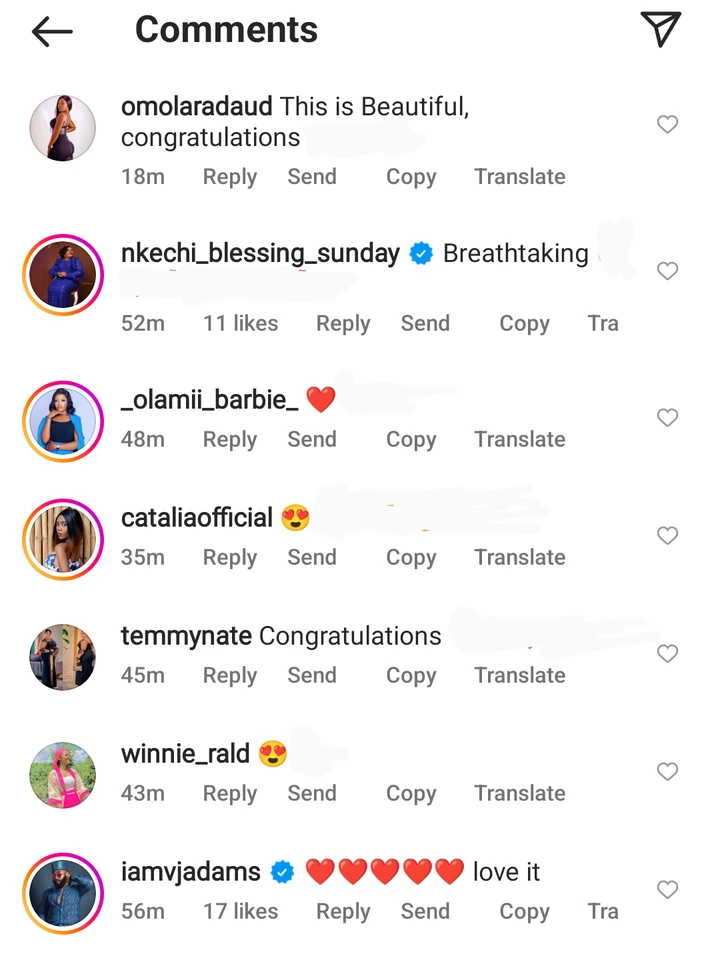Reply to iamvjadams' comment
Viewport: 720px width, 956px height.
[x=343, y=911]
